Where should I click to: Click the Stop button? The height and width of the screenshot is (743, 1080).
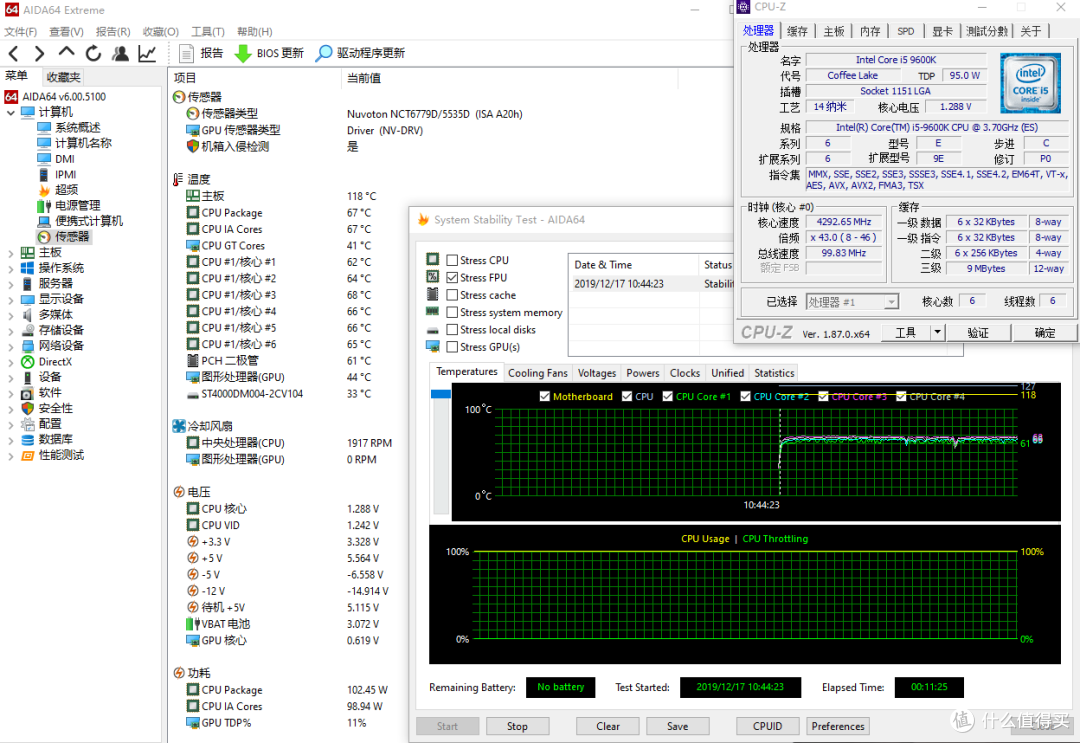tap(517, 726)
